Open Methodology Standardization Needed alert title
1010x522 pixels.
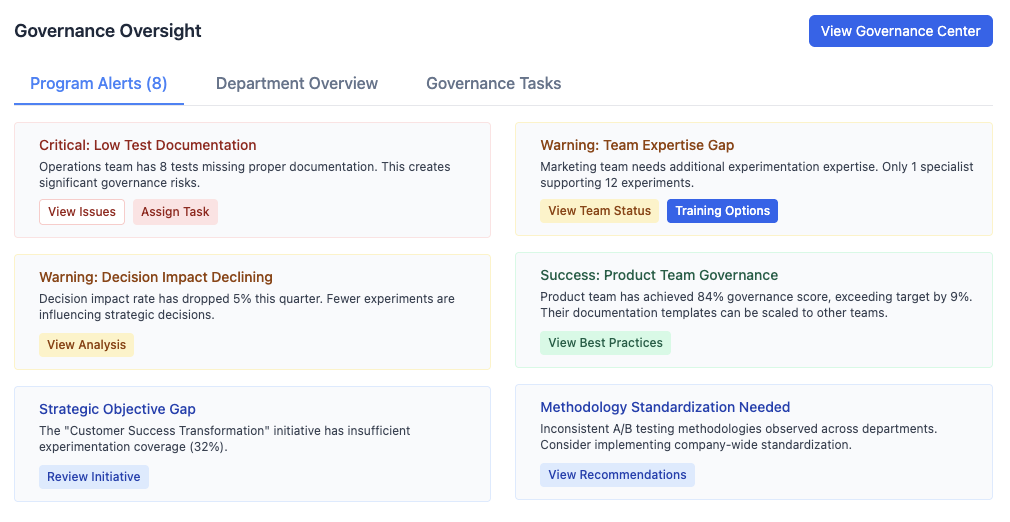(x=665, y=407)
